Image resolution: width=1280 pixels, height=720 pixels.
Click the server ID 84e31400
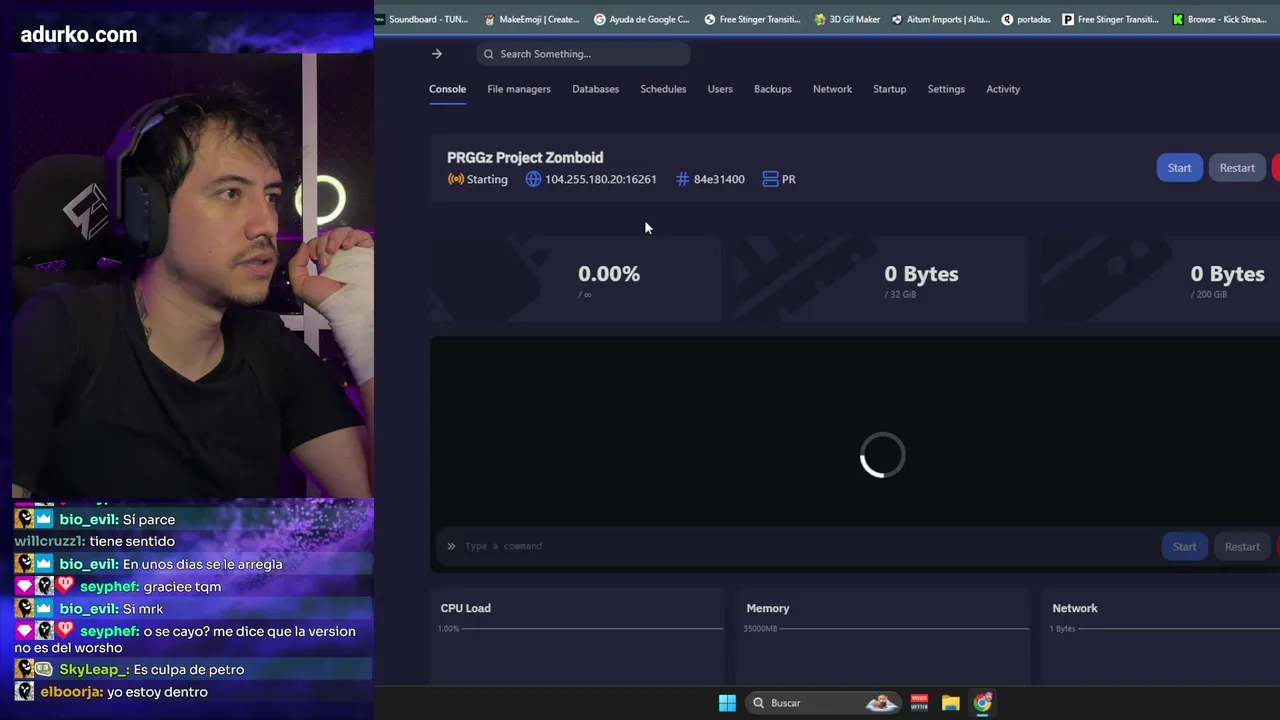tap(719, 179)
